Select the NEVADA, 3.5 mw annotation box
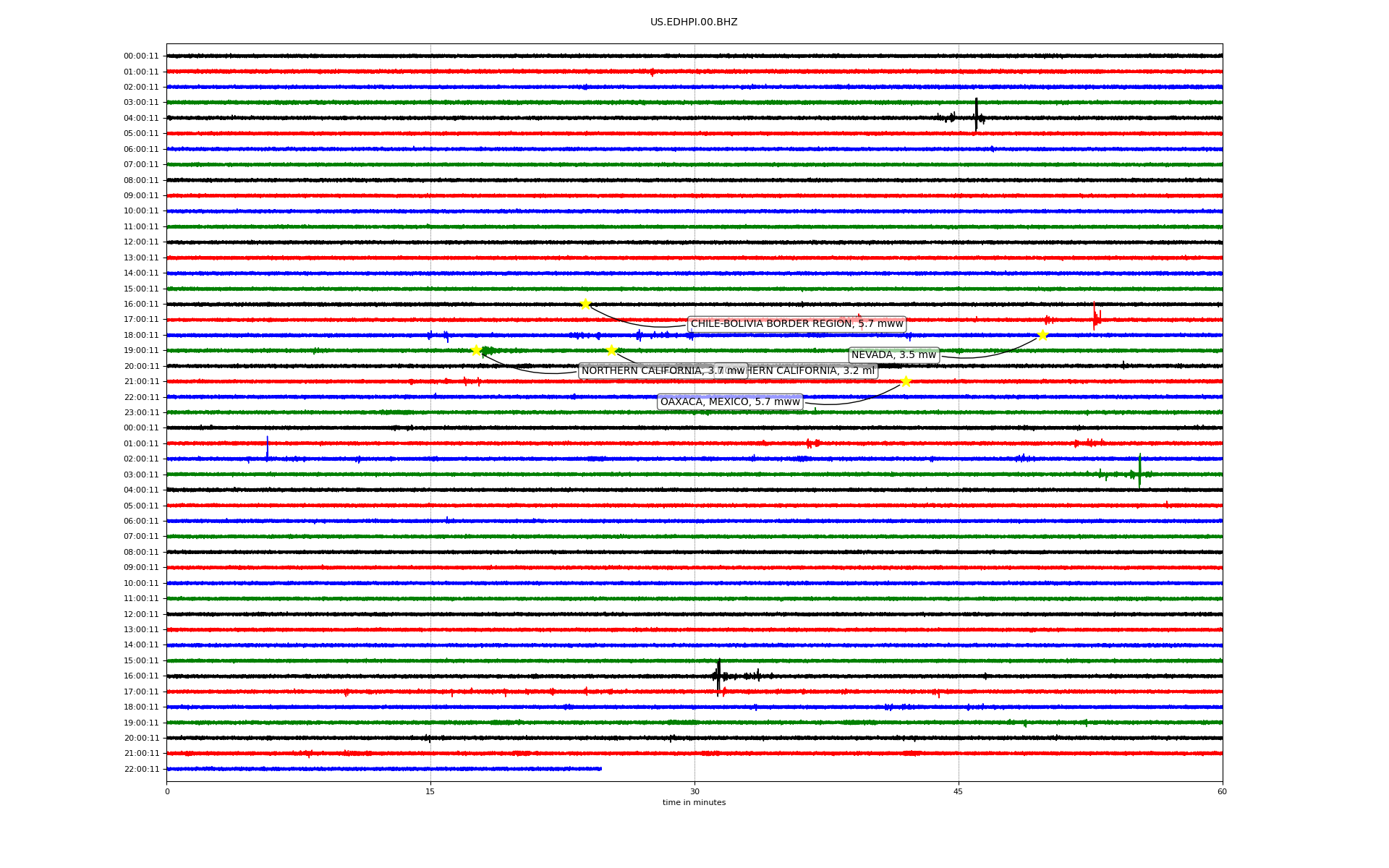This screenshot has width=1389, height=868. (x=893, y=355)
